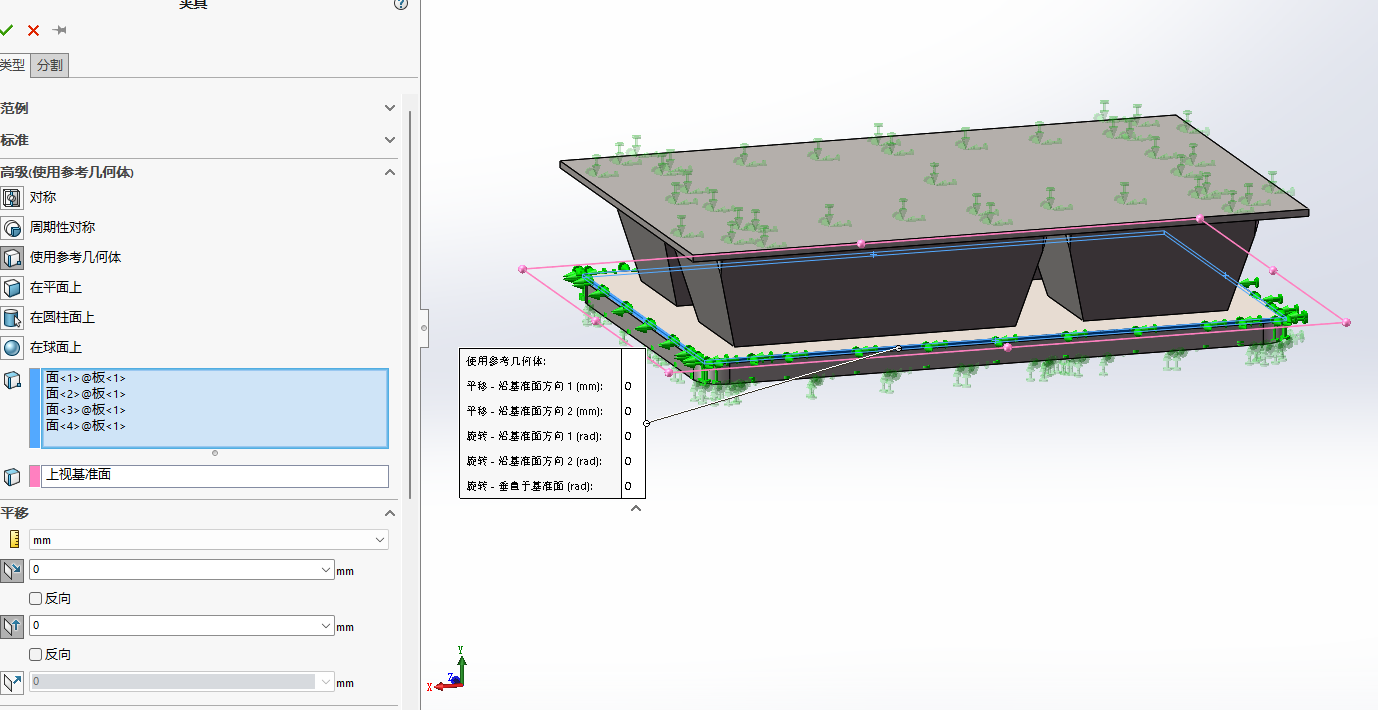Select 面<2>@板<1> in the face list

coord(86,394)
